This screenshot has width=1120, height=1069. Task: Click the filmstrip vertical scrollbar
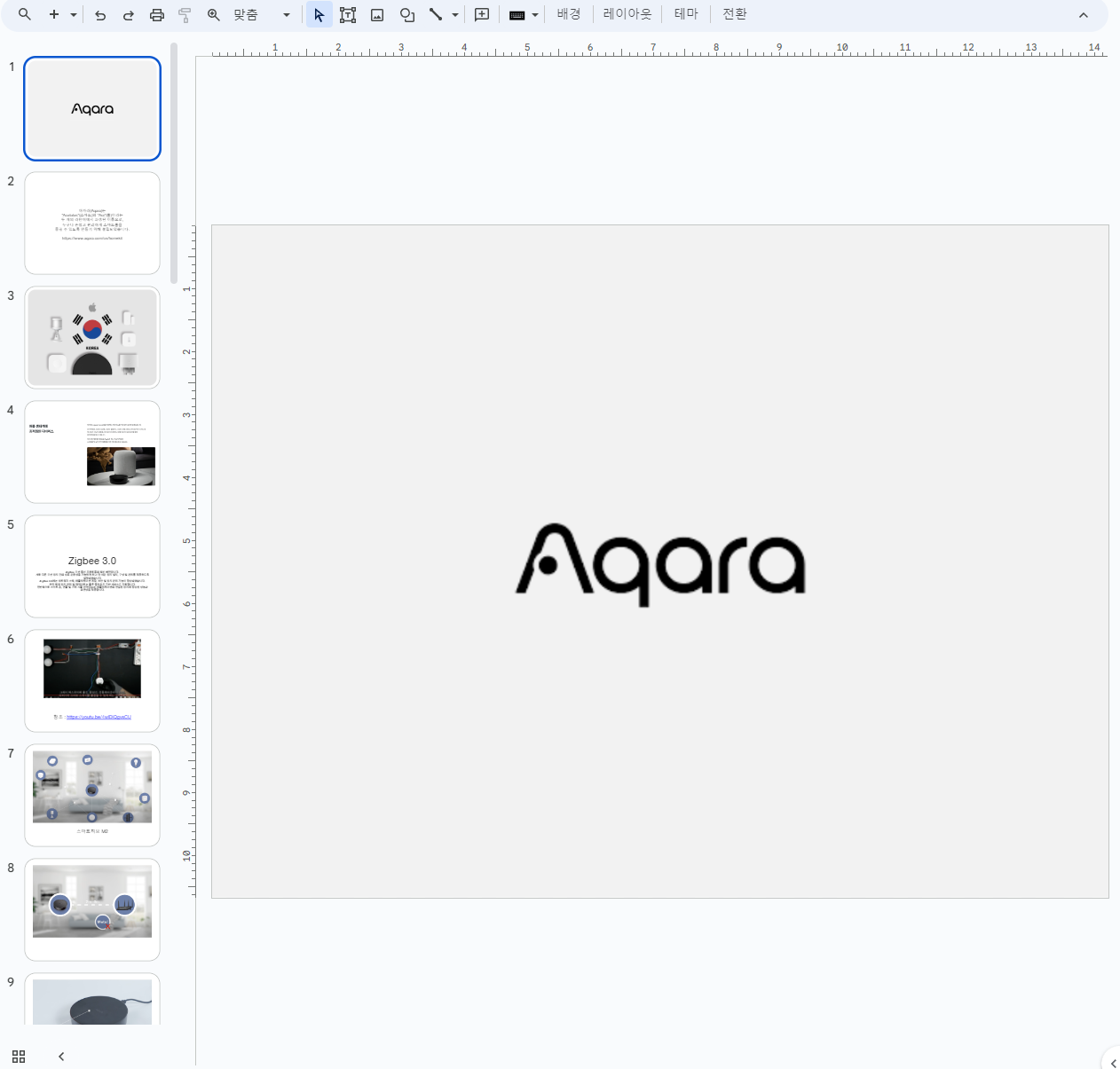(x=174, y=164)
